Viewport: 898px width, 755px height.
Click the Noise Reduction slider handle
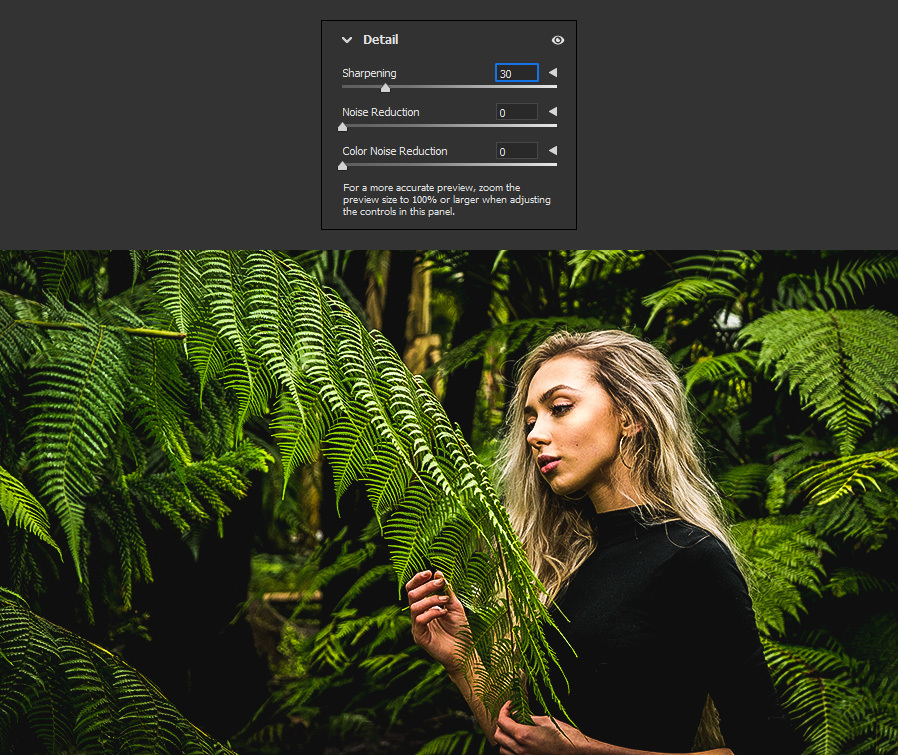(x=342, y=127)
